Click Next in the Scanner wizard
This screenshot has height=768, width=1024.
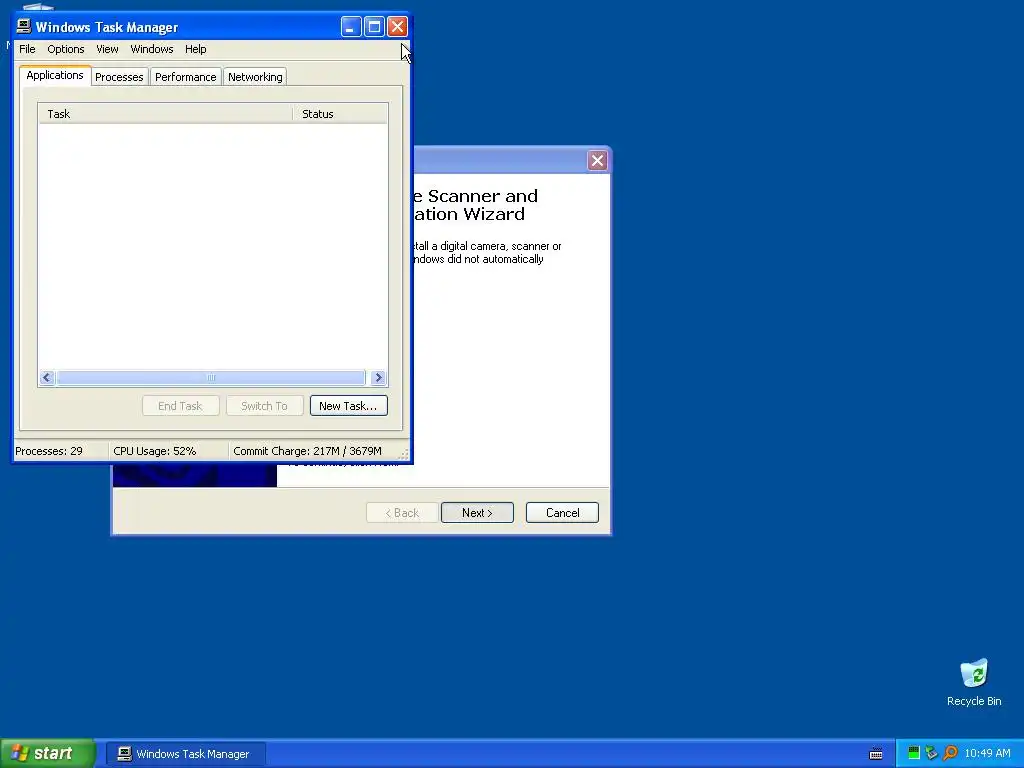point(477,513)
